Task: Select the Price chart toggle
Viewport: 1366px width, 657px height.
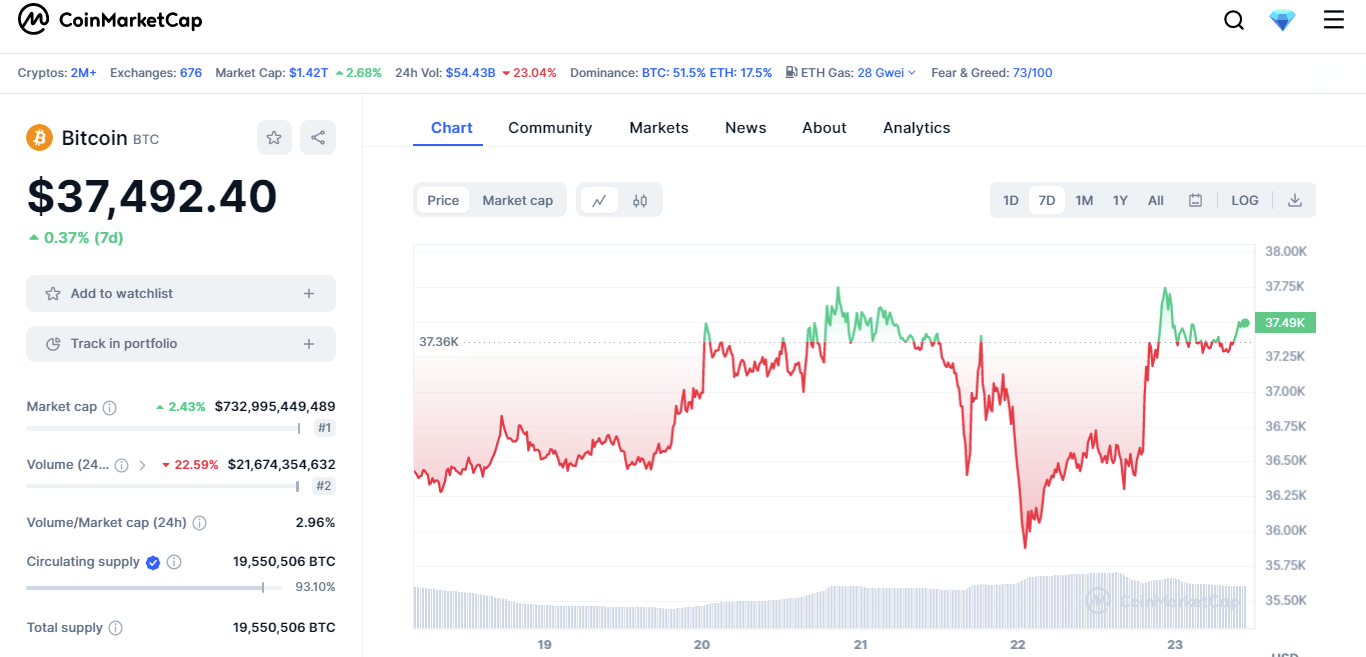Action: tap(443, 200)
